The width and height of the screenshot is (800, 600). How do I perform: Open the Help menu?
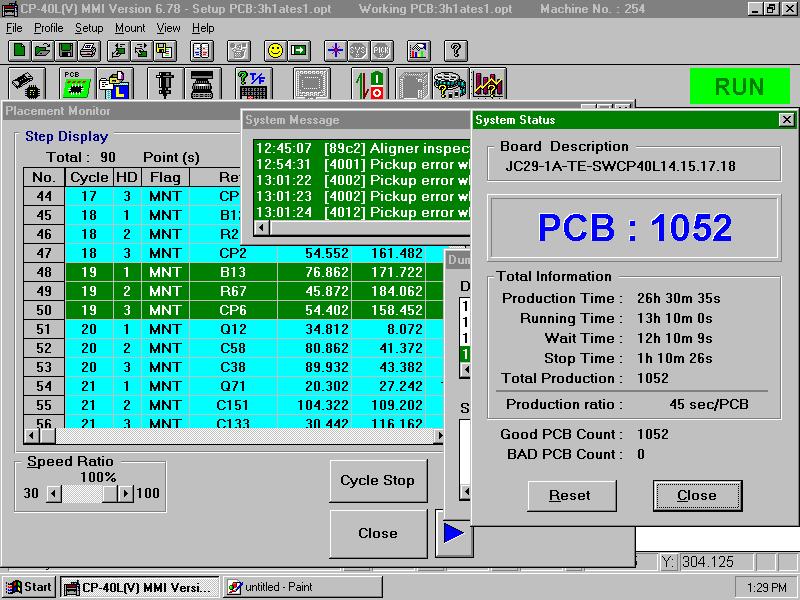click(x=203, y=28)
